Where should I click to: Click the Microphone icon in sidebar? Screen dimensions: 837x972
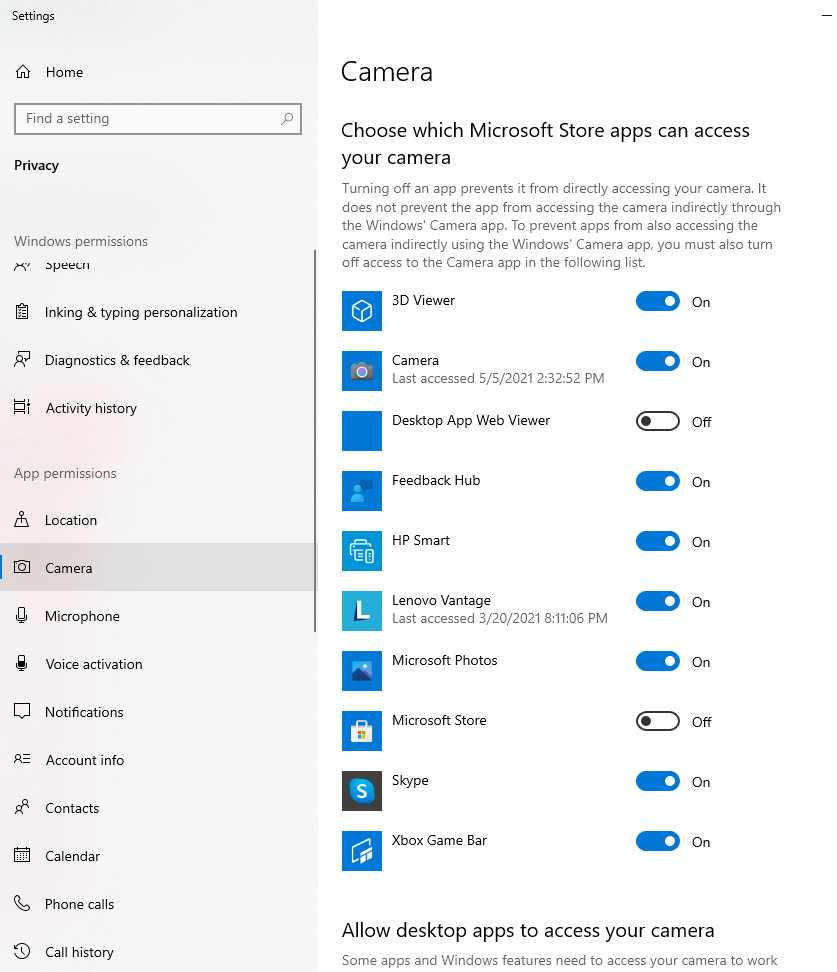(x=22, y=616)
